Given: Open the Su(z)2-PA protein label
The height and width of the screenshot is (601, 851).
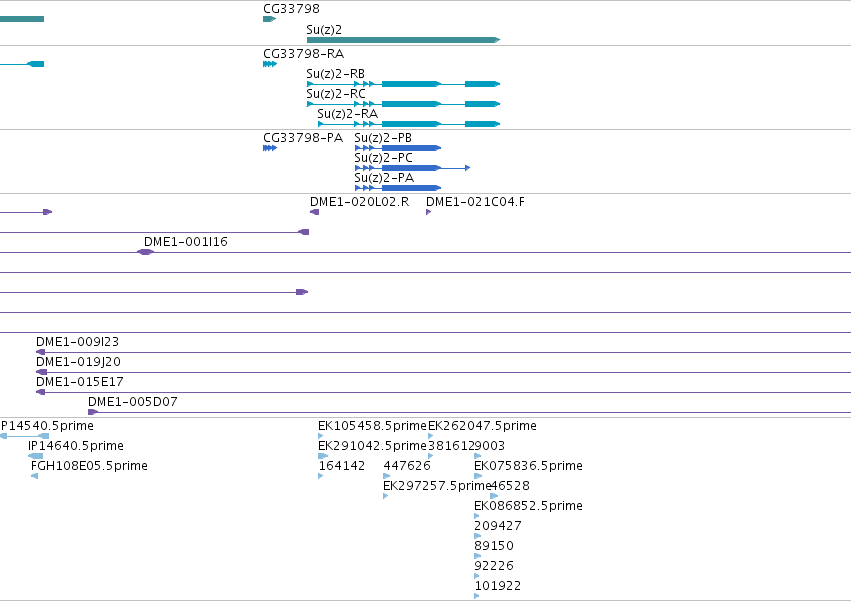Looking at the screenshot, I should click(384, 178).
